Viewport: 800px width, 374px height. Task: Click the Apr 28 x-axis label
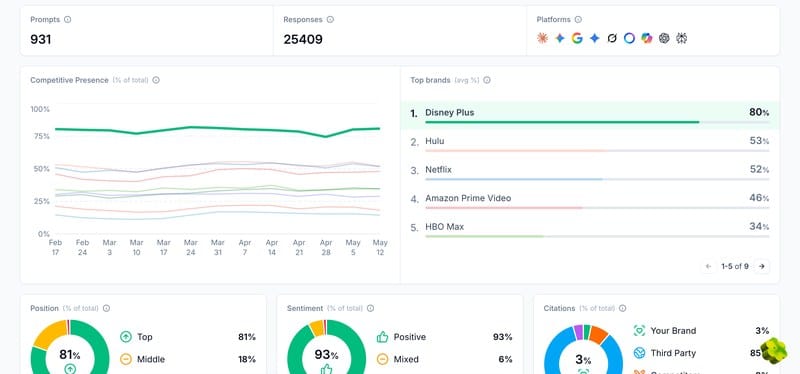[326, 247]
